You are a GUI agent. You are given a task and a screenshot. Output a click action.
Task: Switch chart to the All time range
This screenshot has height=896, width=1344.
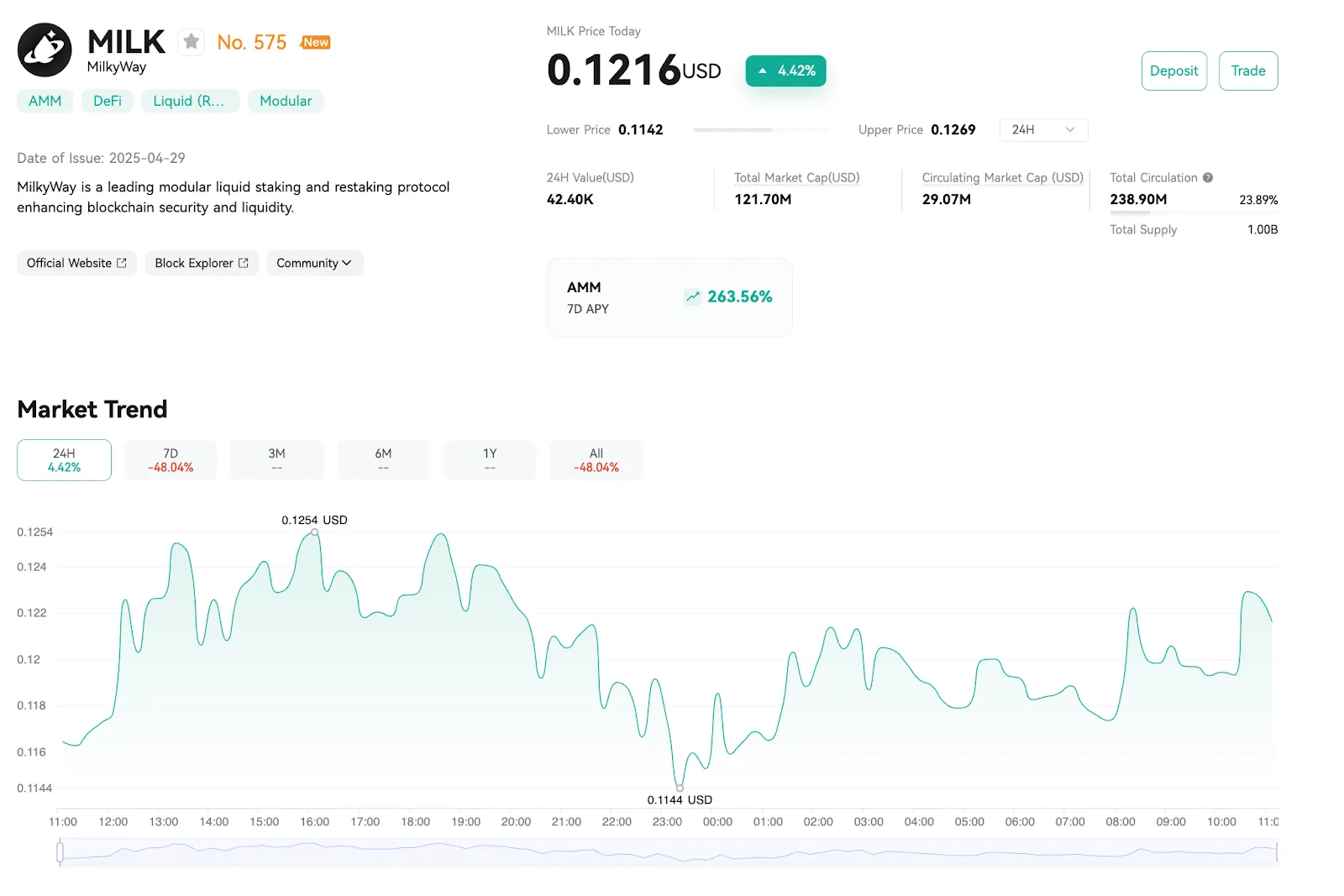tap(596, 460)
